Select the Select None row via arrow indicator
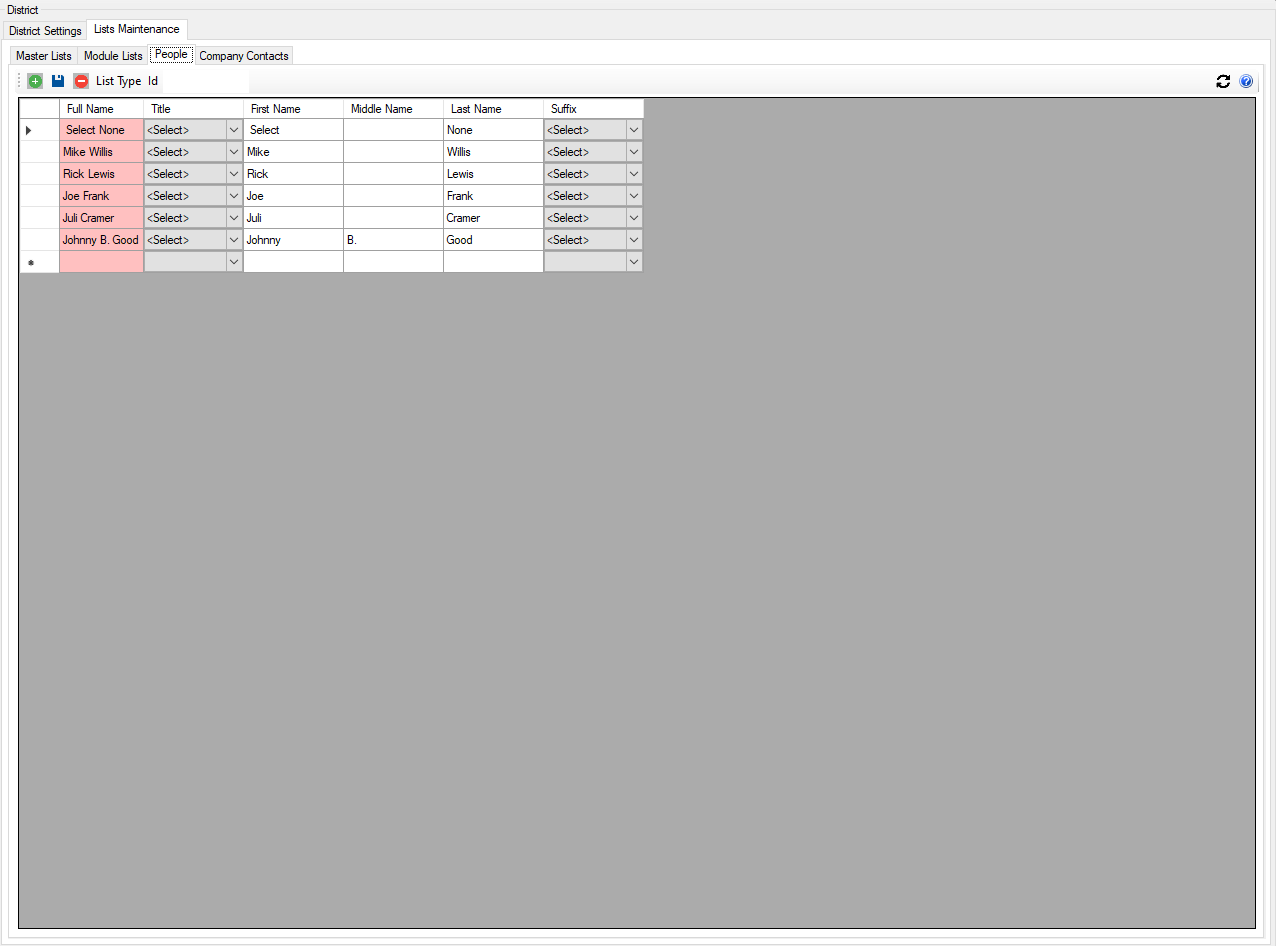Viewport: 1276px width, 946px height. pyautogui.click(x=29, y=130)
